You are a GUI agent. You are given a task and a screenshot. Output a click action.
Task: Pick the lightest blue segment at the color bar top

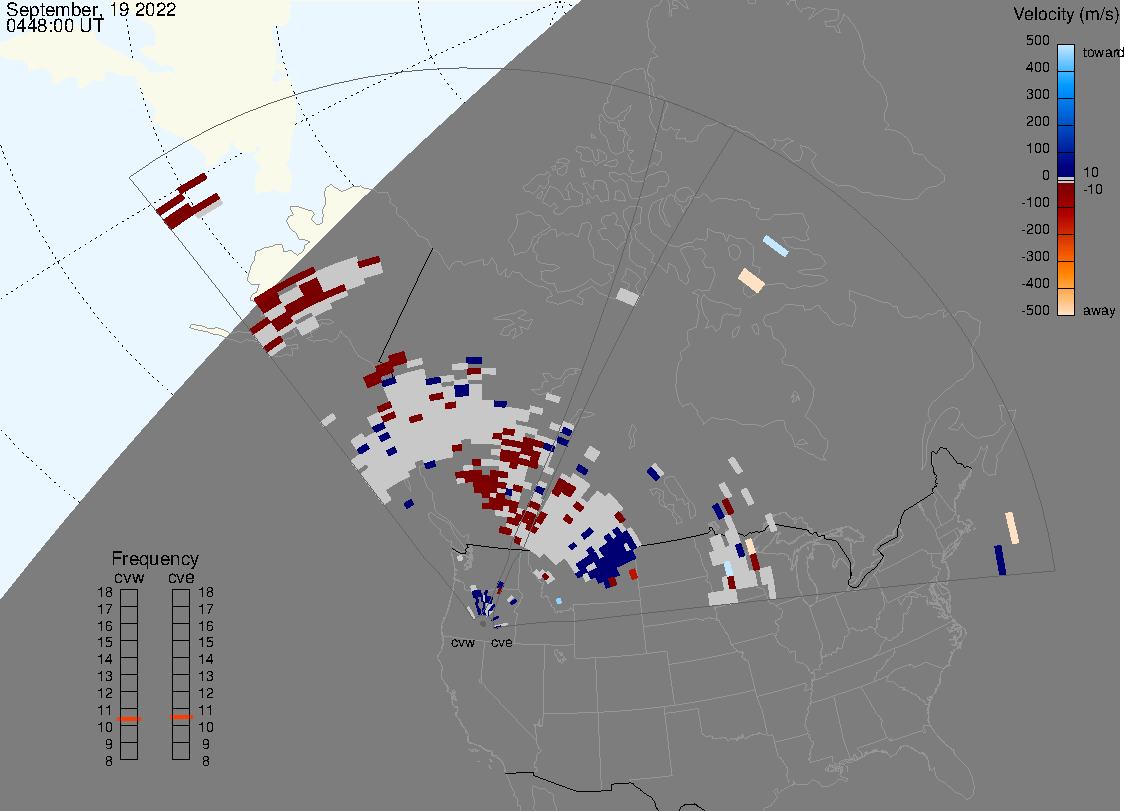(x=1066, y=57)
